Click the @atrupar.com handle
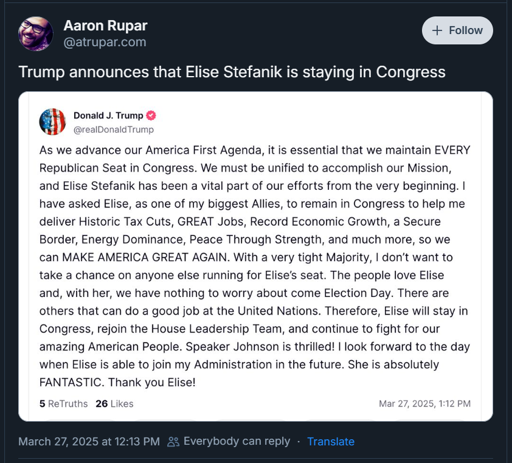 coord(105,42)
